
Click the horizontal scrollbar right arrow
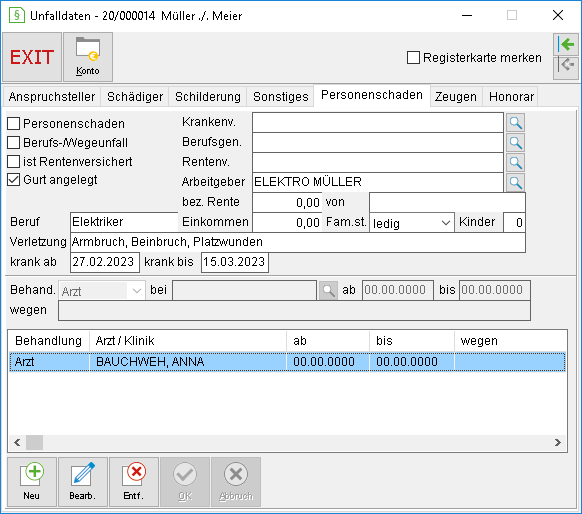(558, 442)
